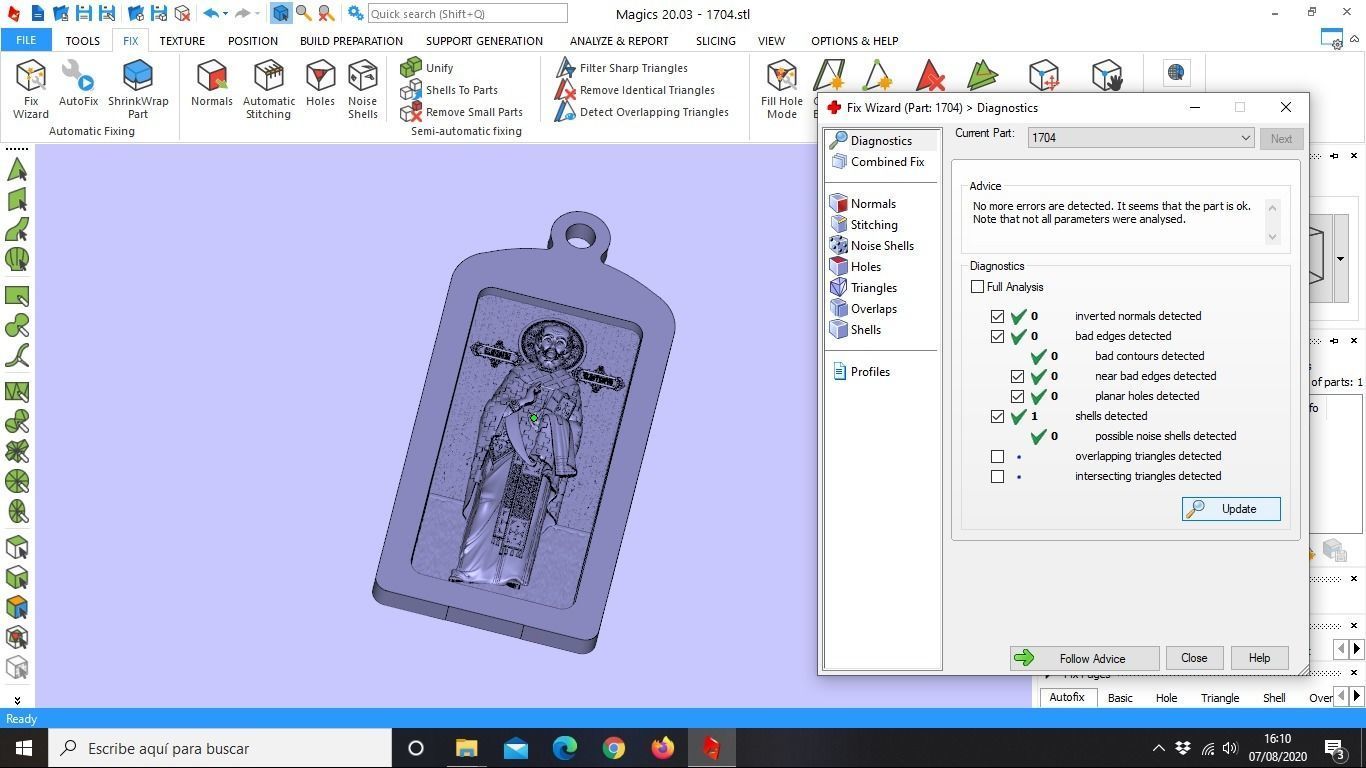Select Noise Shells tool in ribbon
The height and width of the screenshot is (768, 1366).
click(x=363, y=89)
